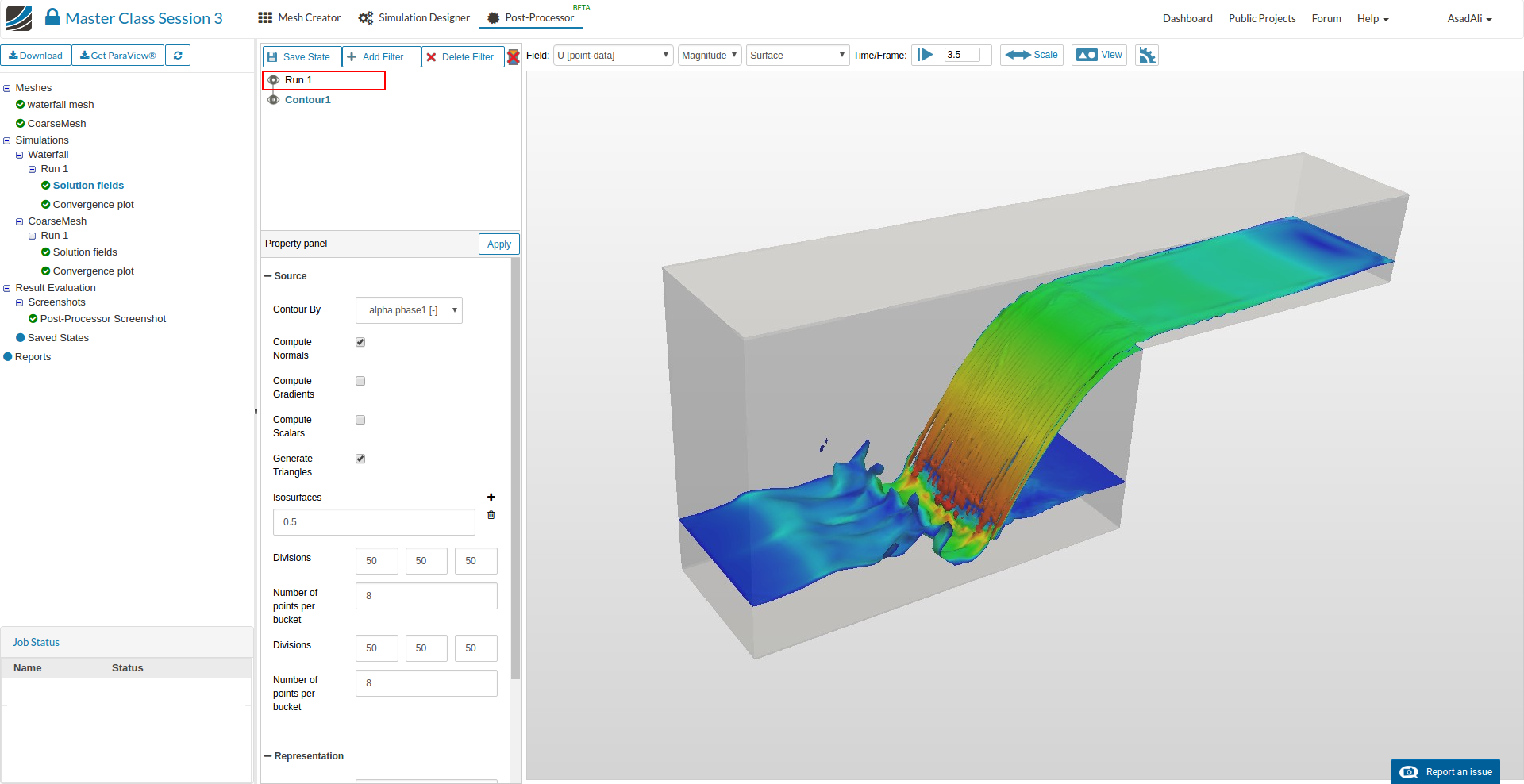Click the Isosurfaces value field showing 0.5
The width and height of the screenshot is (1524, 784).
(374, 522)
